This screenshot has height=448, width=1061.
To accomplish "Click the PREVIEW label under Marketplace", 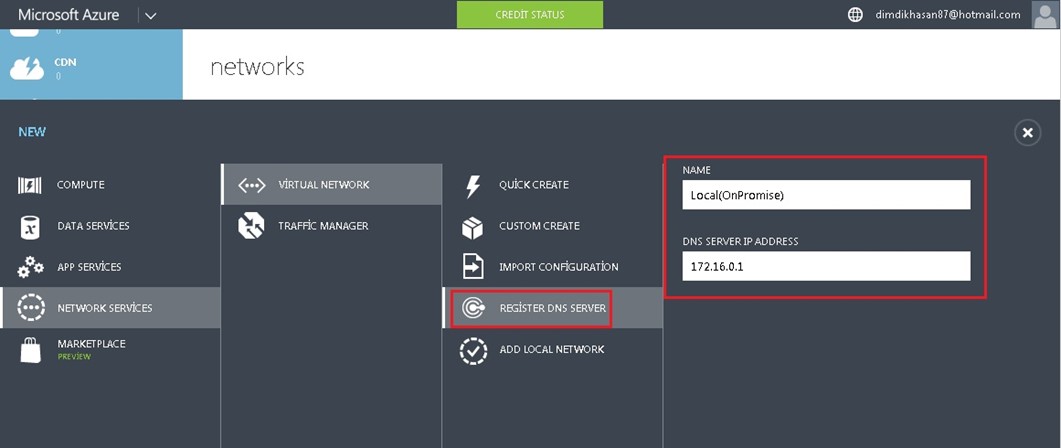I will pyautogui.click(x=74, y=357).
